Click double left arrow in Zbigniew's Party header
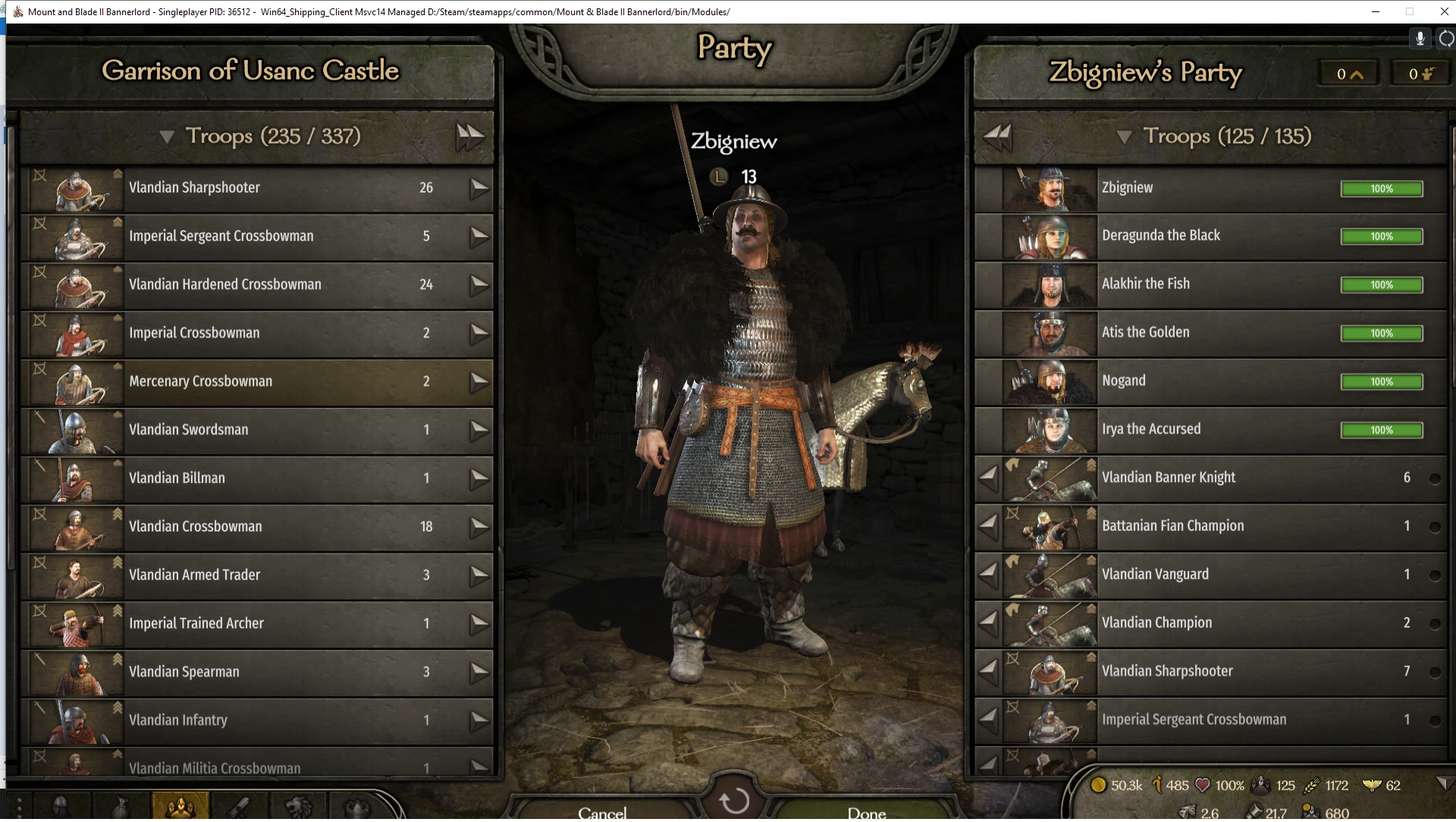 997,137
